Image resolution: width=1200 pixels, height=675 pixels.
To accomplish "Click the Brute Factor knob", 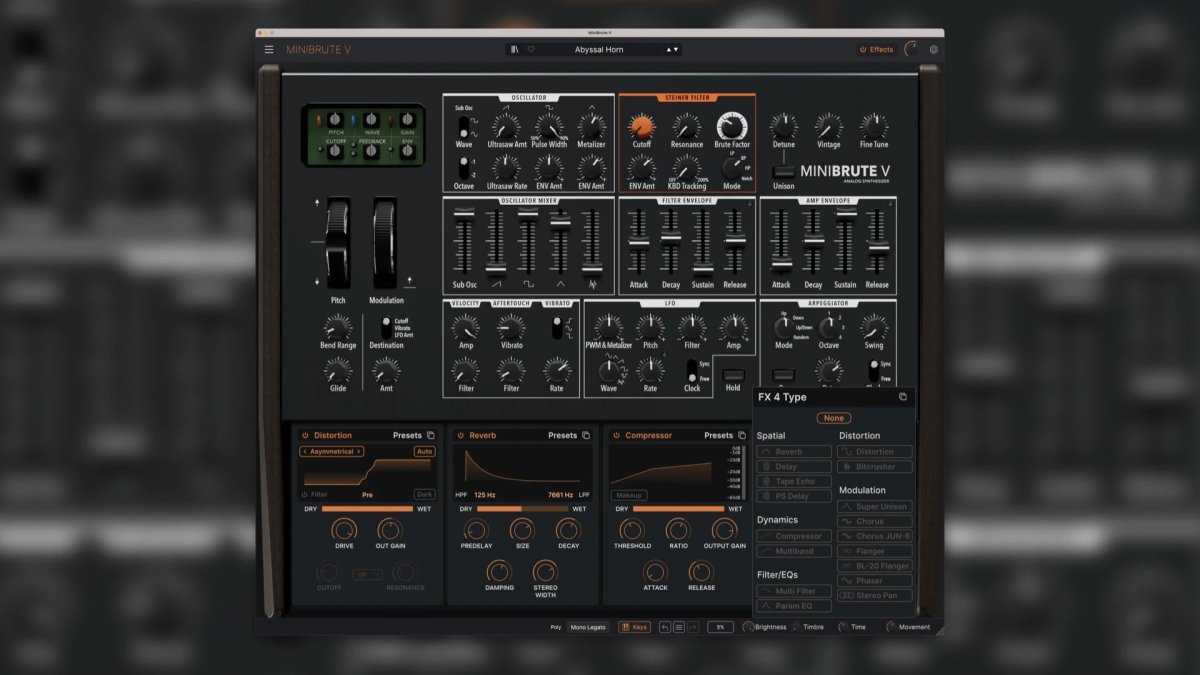I will 732,126.
